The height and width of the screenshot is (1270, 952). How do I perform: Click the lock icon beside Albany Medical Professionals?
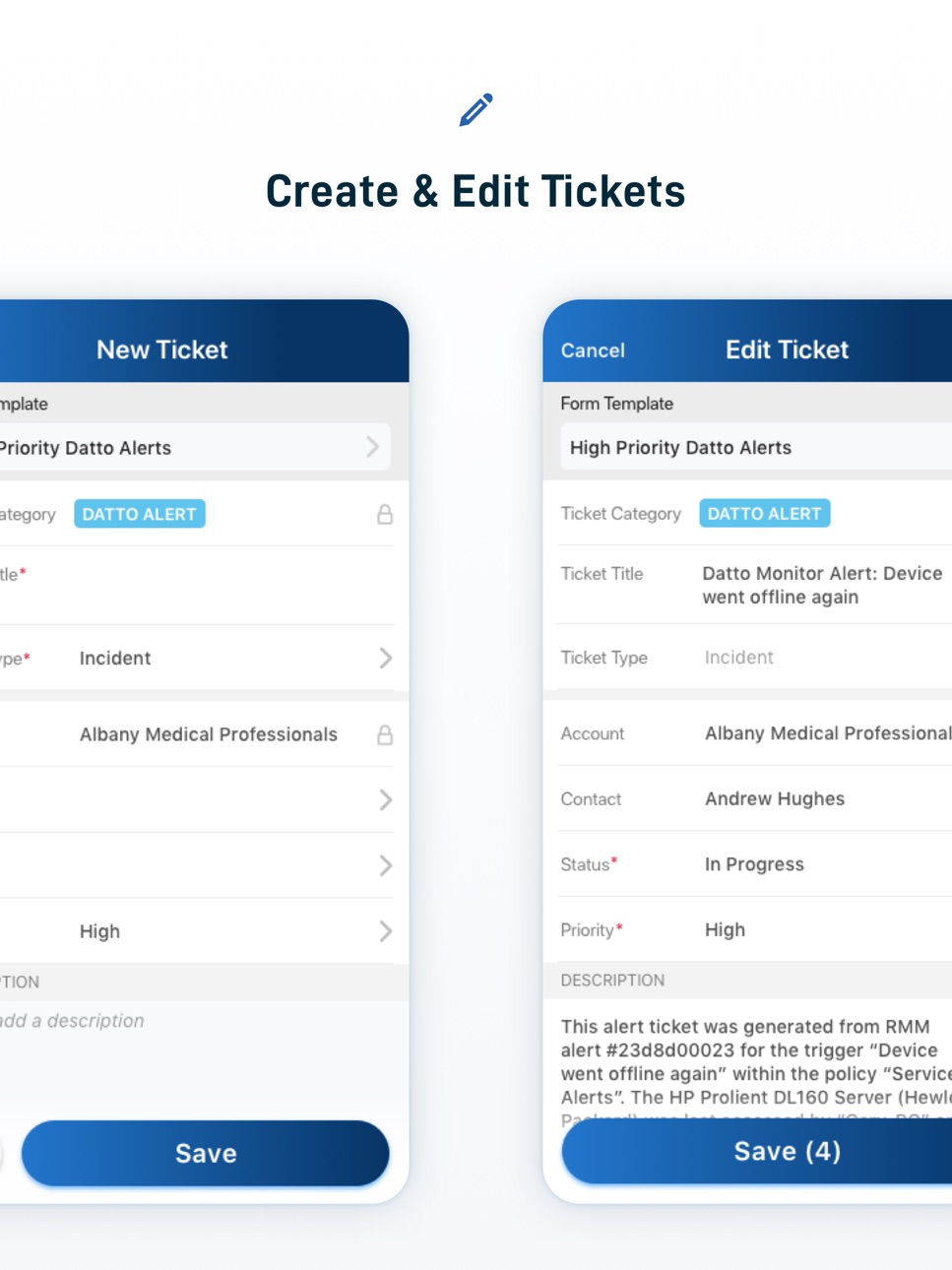385,734
